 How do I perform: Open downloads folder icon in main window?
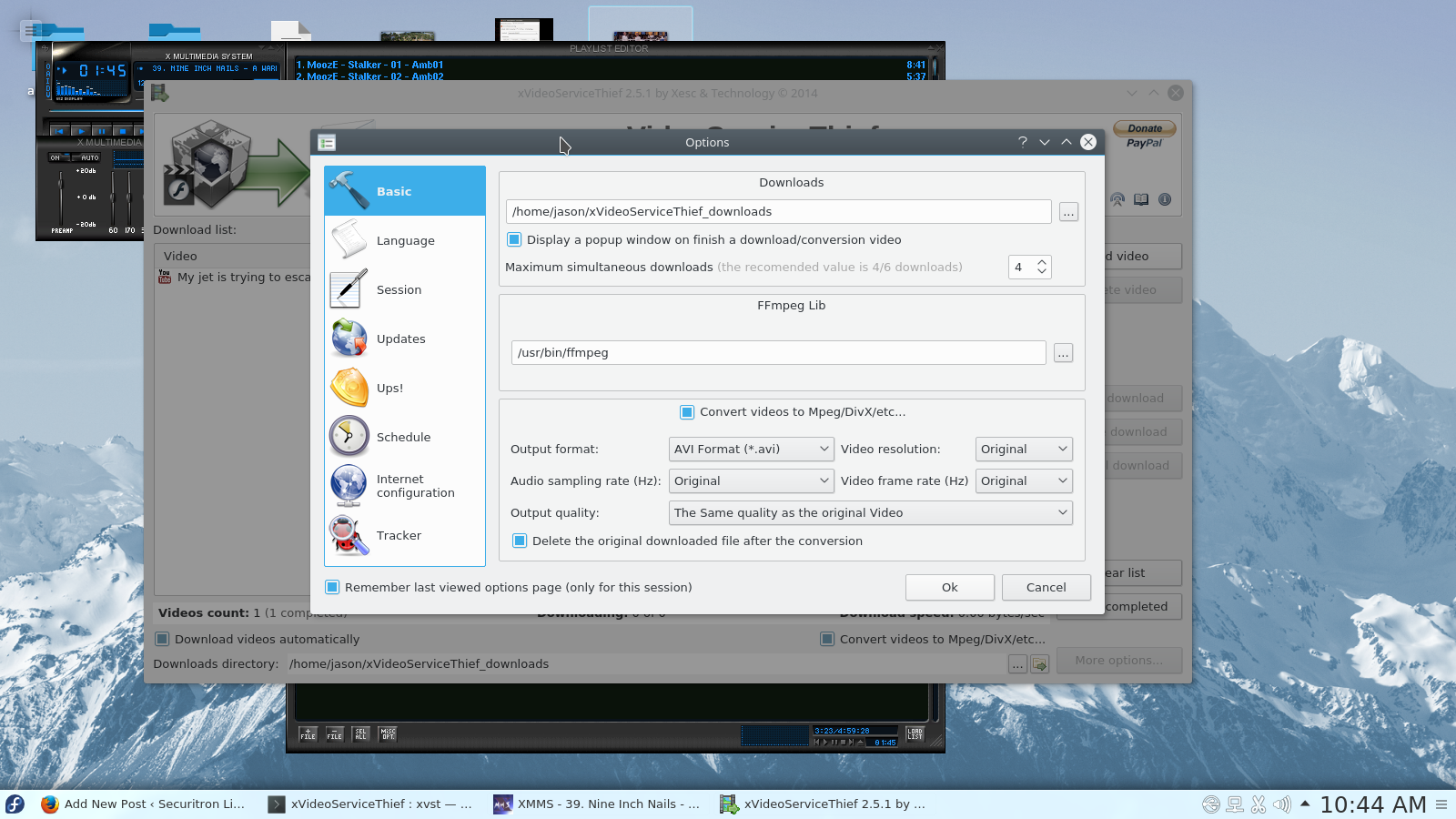1040,664
